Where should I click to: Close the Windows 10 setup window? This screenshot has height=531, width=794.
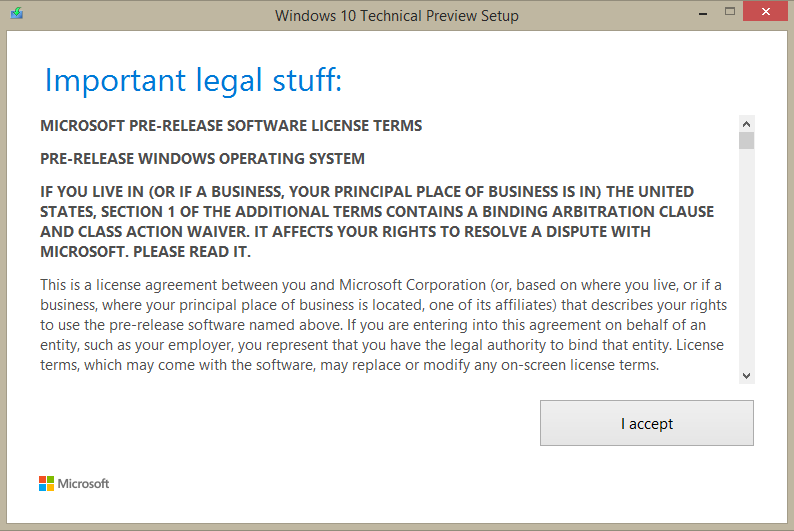766,11
